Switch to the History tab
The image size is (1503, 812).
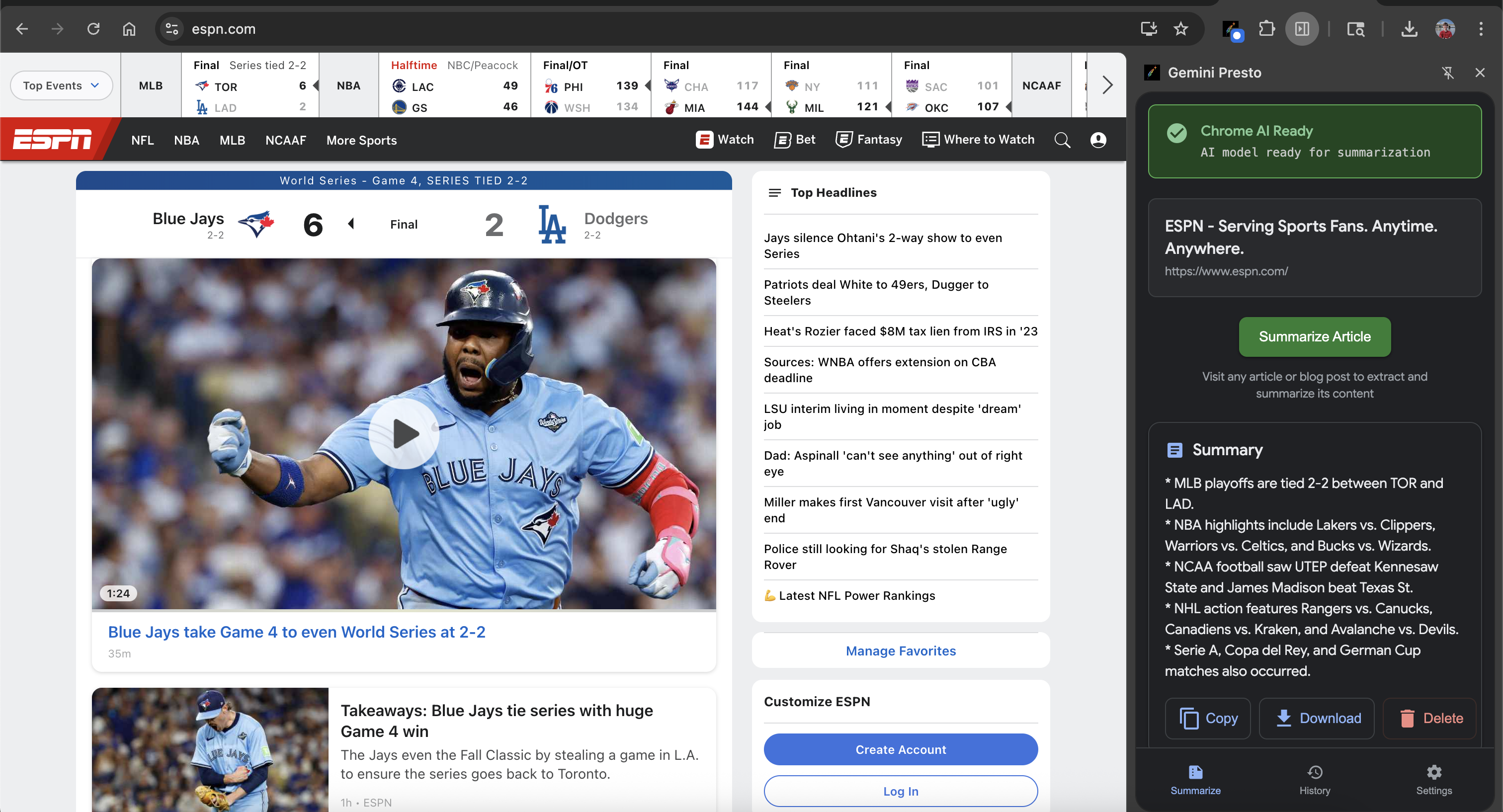[x=1315, y=779]
